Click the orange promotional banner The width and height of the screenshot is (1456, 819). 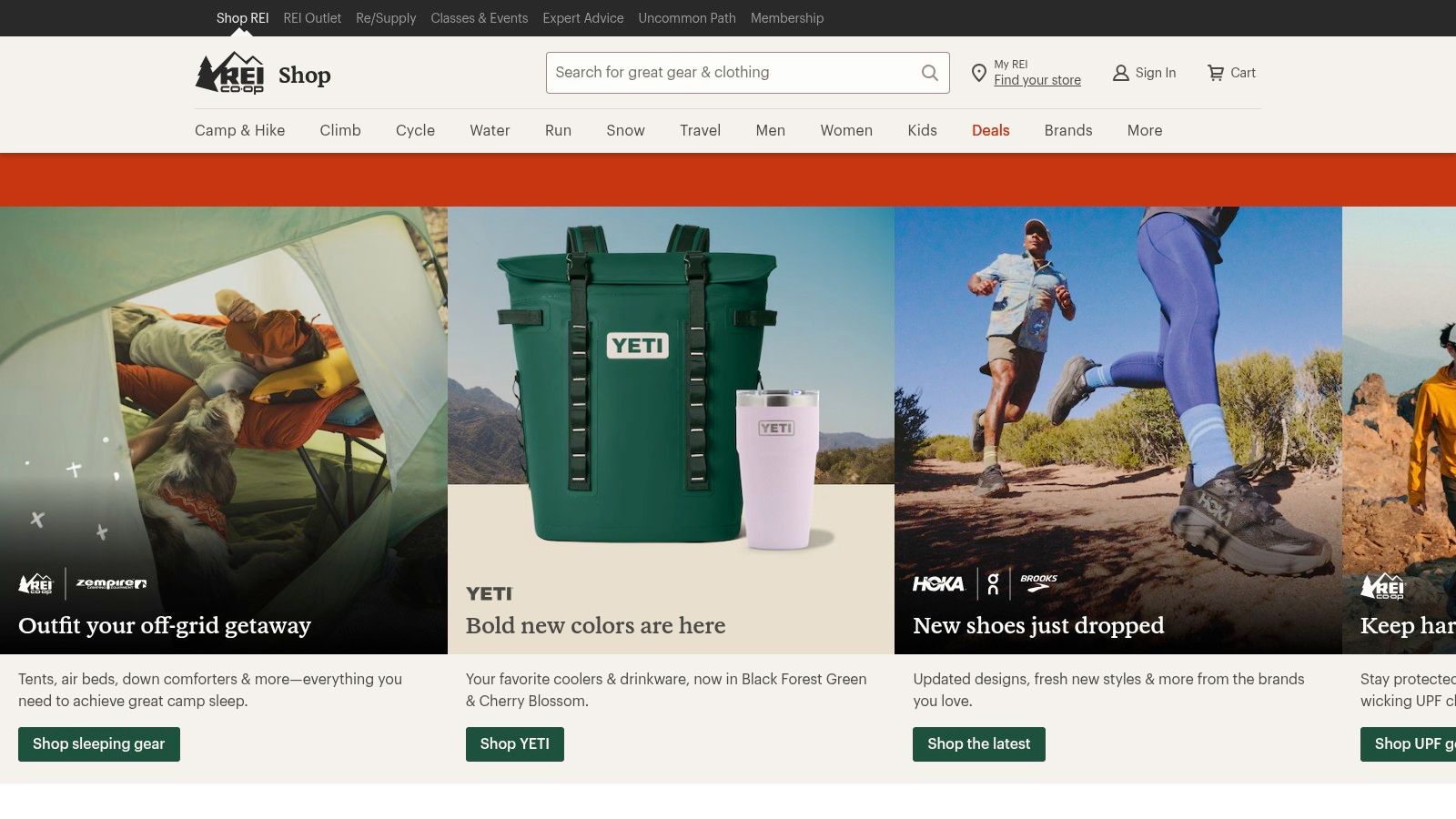click(x=728, y=180)
